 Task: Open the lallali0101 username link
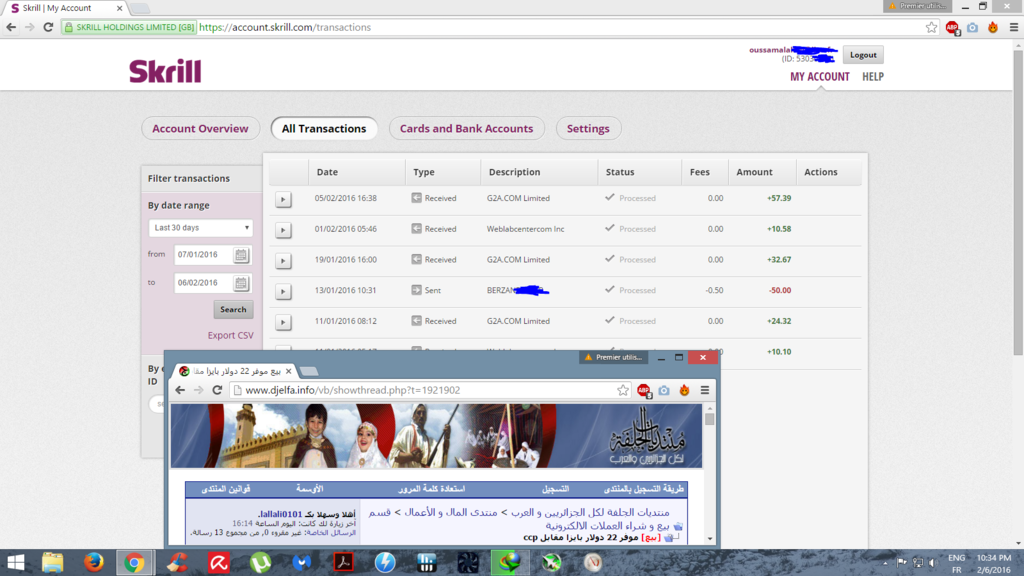(280, 514)
